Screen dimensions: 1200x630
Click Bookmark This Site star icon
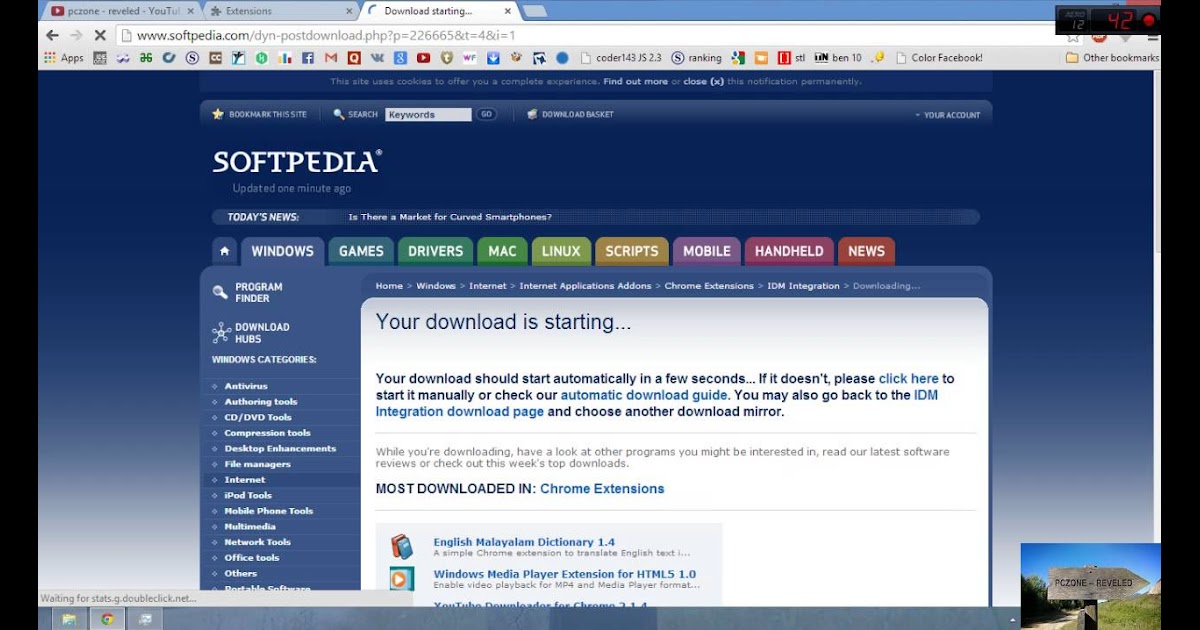click(x=218, y=114)
